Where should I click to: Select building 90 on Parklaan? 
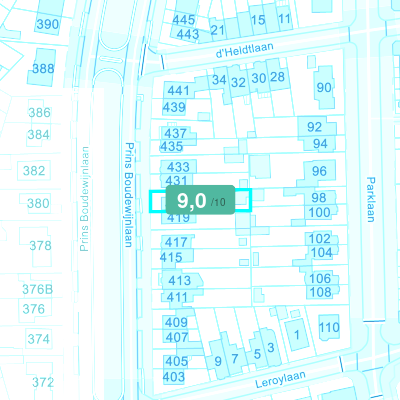pos(324,87)
